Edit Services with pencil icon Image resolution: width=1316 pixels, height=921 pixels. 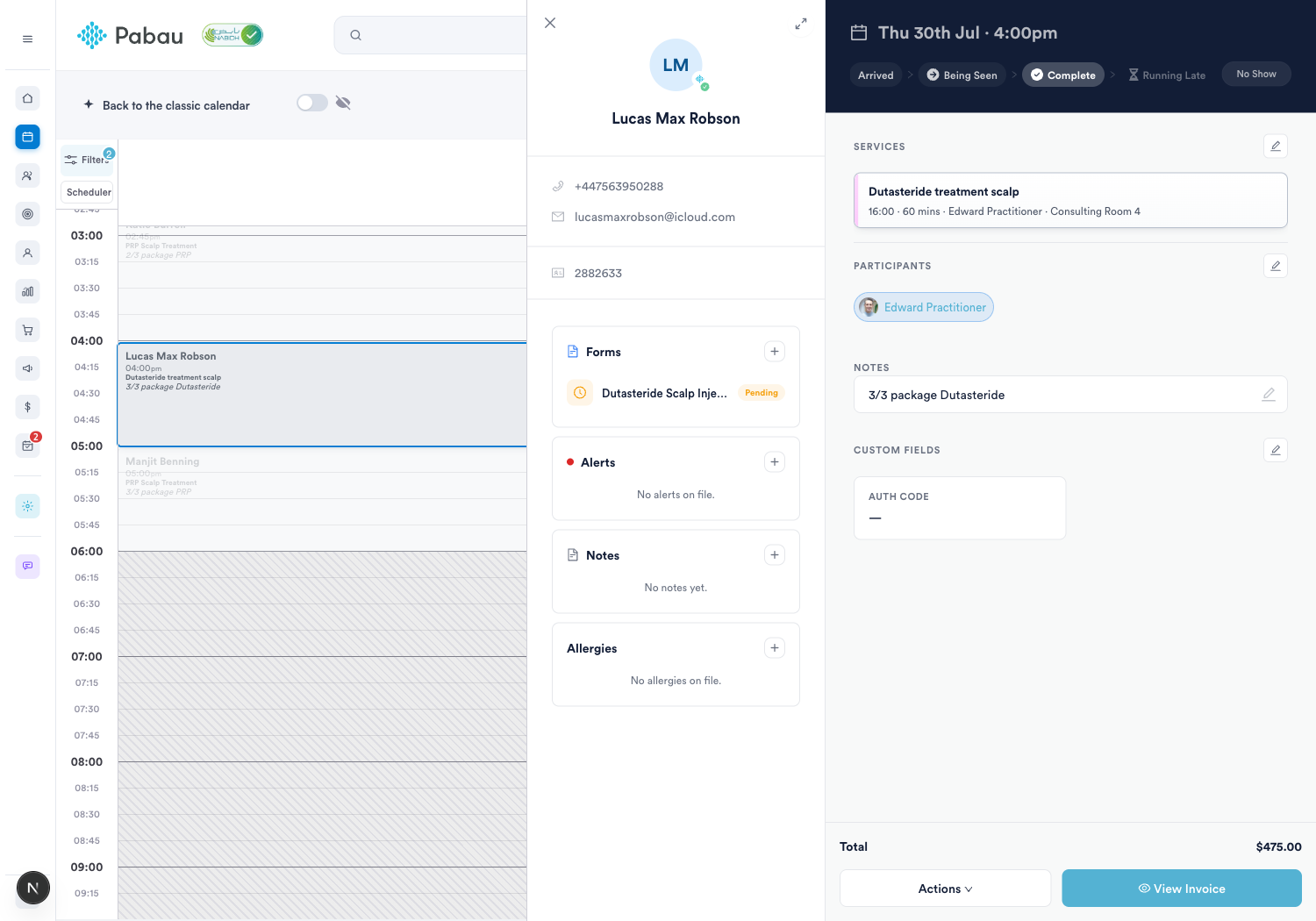point(1276,146)
